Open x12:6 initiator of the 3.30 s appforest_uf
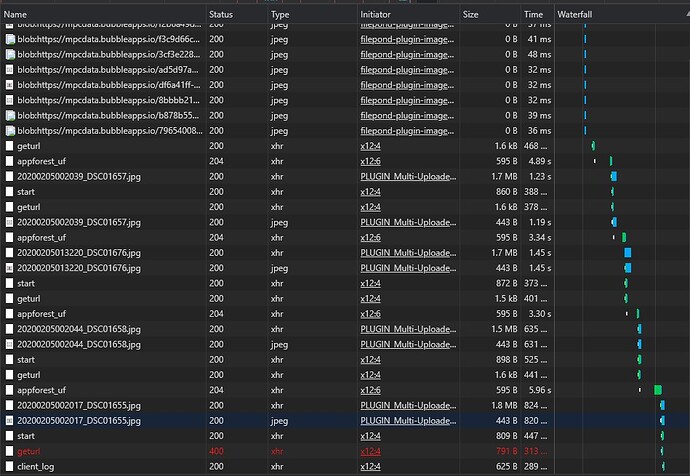The height and width of the screenshot is (476, 690). click(370, 314)
